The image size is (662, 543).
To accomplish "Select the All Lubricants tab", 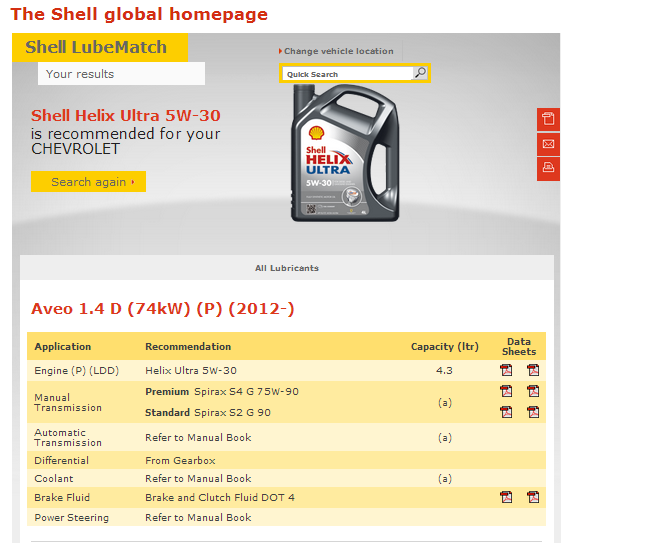I will pos(287,268).
